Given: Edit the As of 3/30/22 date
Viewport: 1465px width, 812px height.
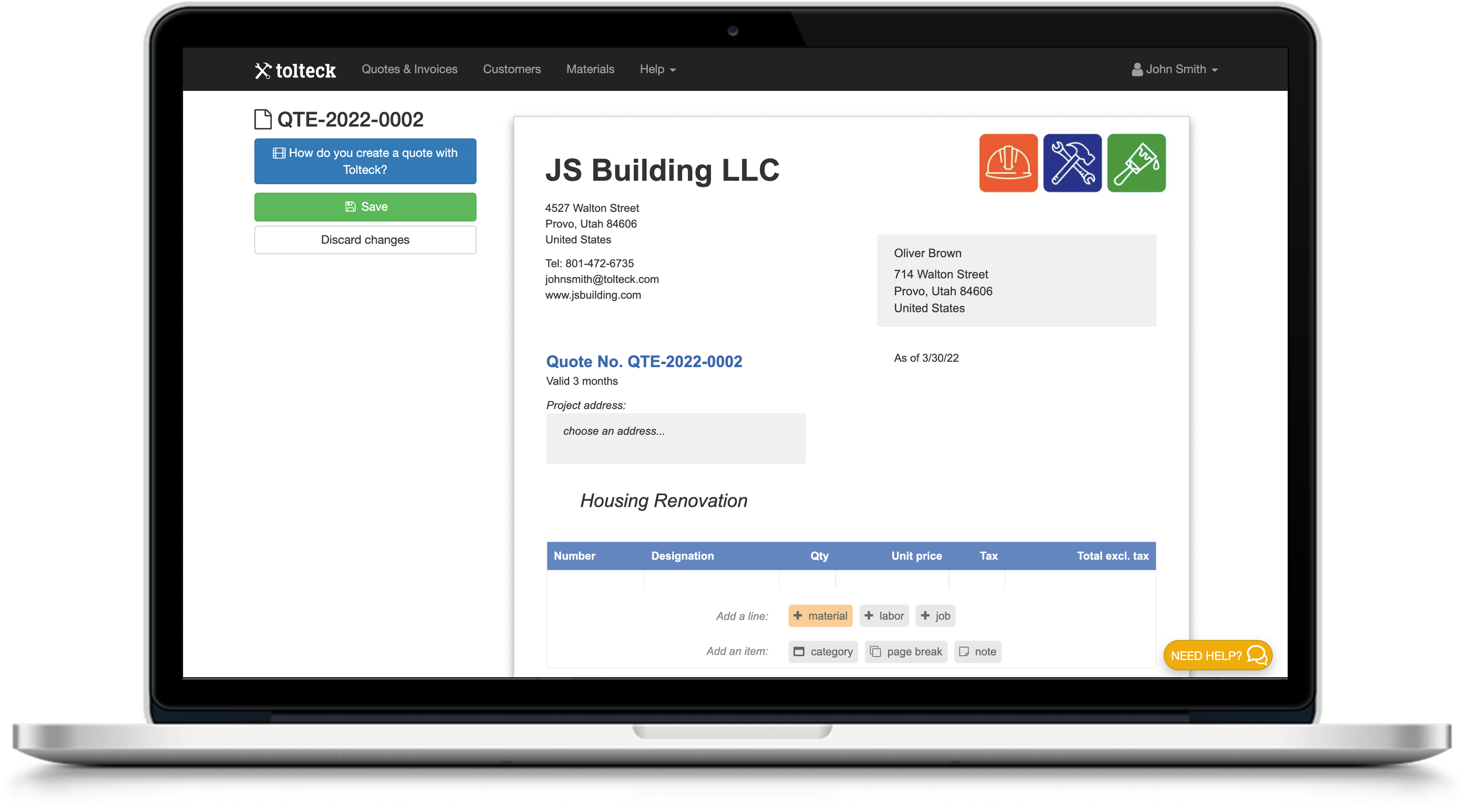Looking at the screenshot, I should tap(926, 358).
